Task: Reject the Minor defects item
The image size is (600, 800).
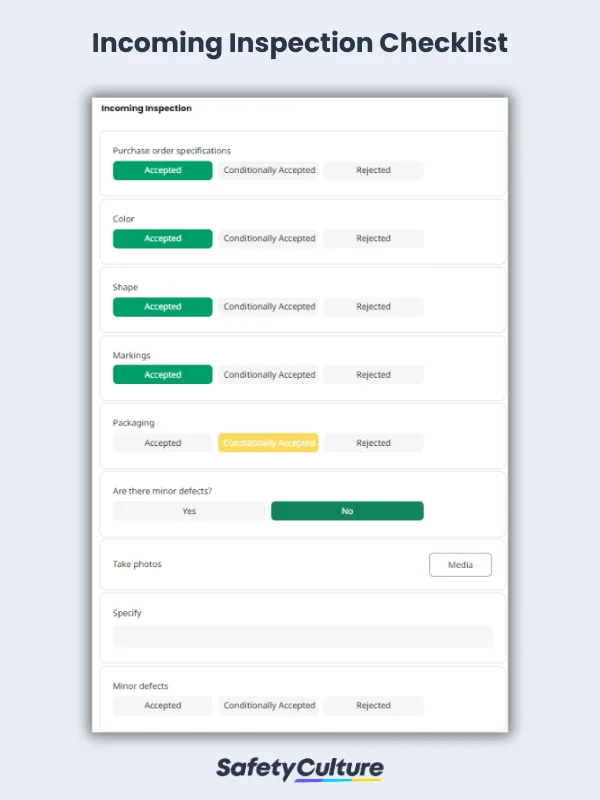Action: coord(373,705)
